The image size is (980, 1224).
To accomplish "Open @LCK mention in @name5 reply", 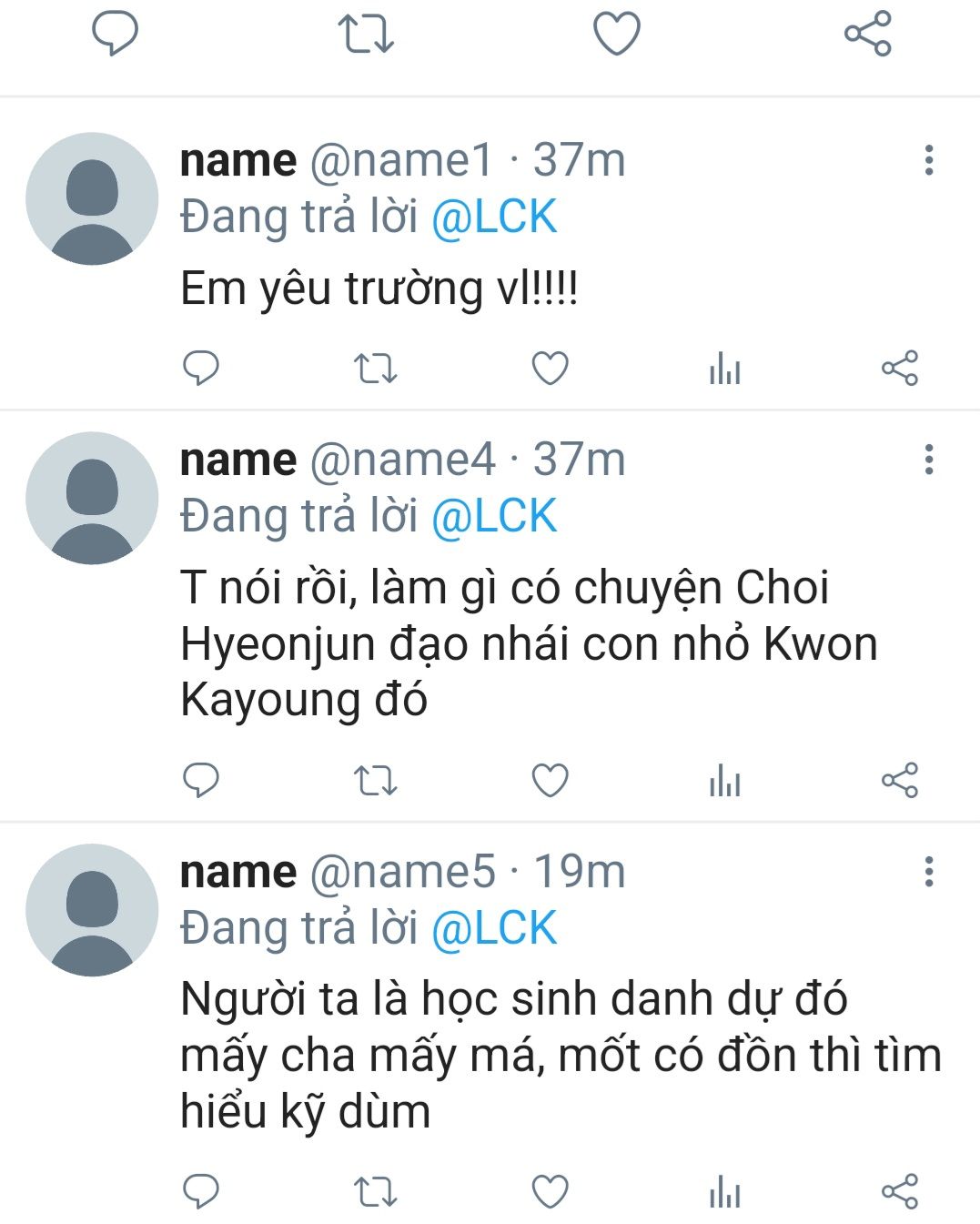I will 493,928.
